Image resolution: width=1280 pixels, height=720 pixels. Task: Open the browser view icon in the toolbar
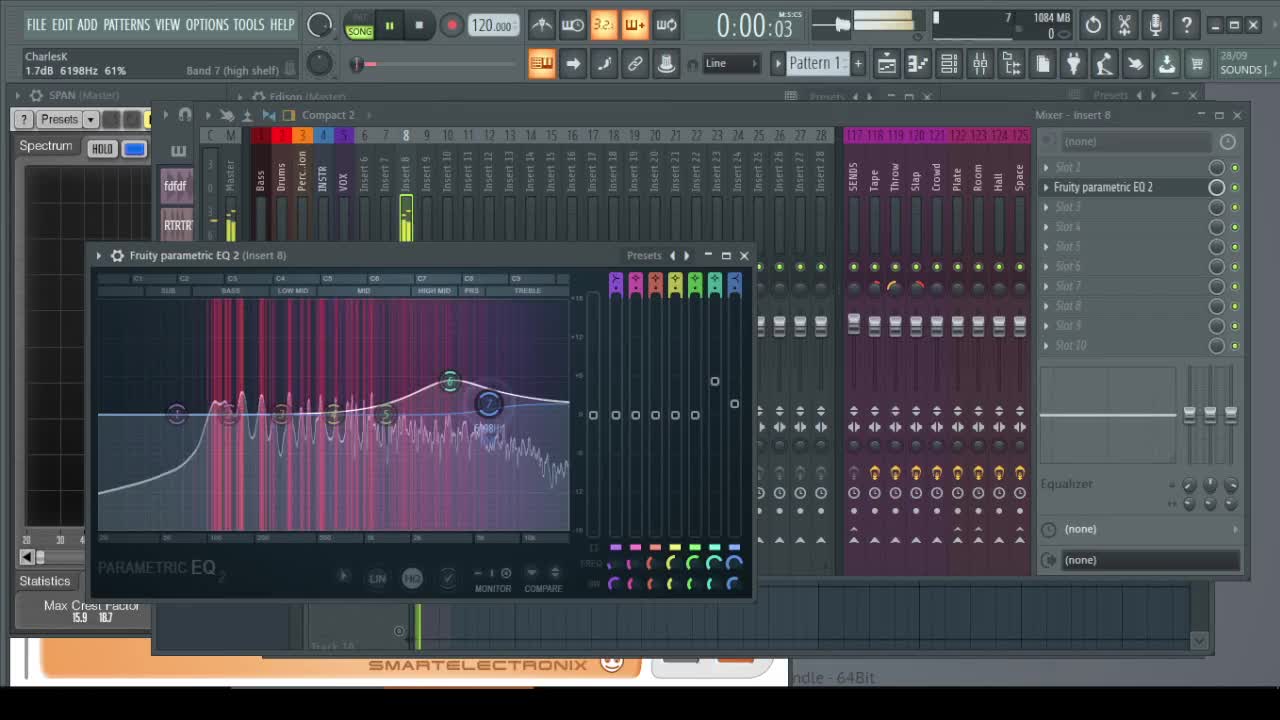pos(1011,65)
